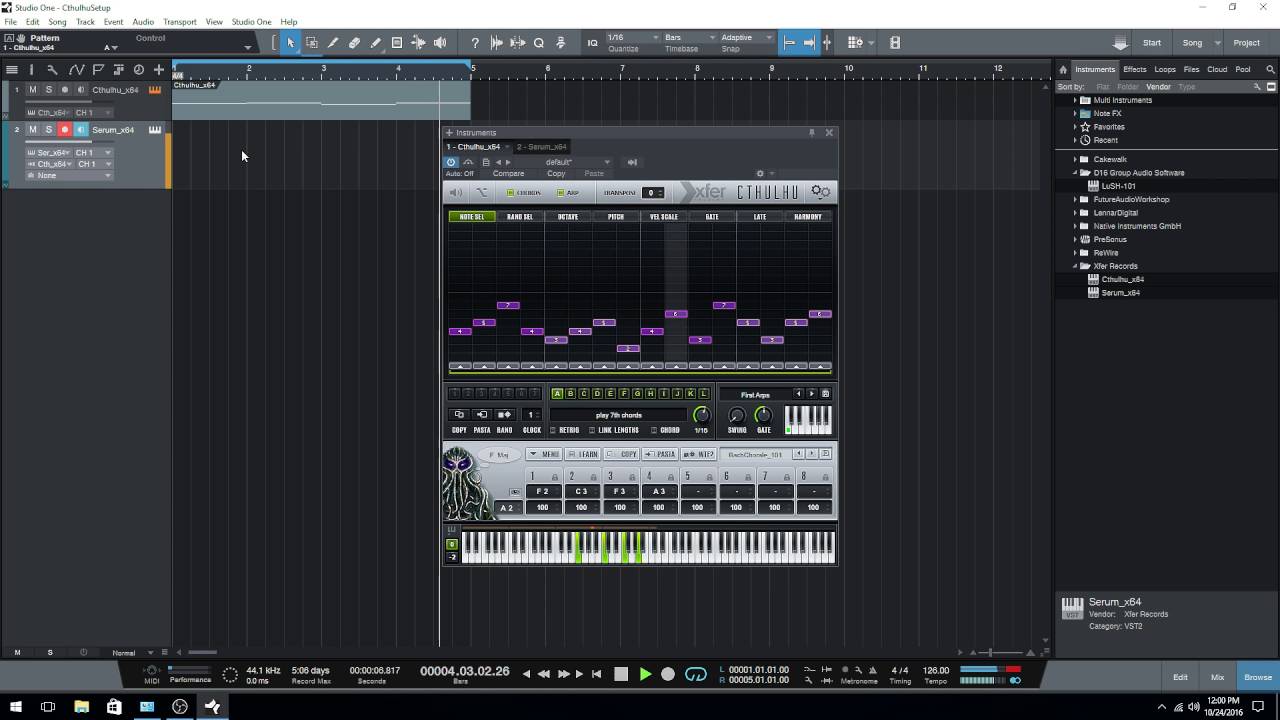Switch to 2 - Serum_x64 instrument tab
Viewport: 1280px width, 720px height.
click(x=541, y=147)
